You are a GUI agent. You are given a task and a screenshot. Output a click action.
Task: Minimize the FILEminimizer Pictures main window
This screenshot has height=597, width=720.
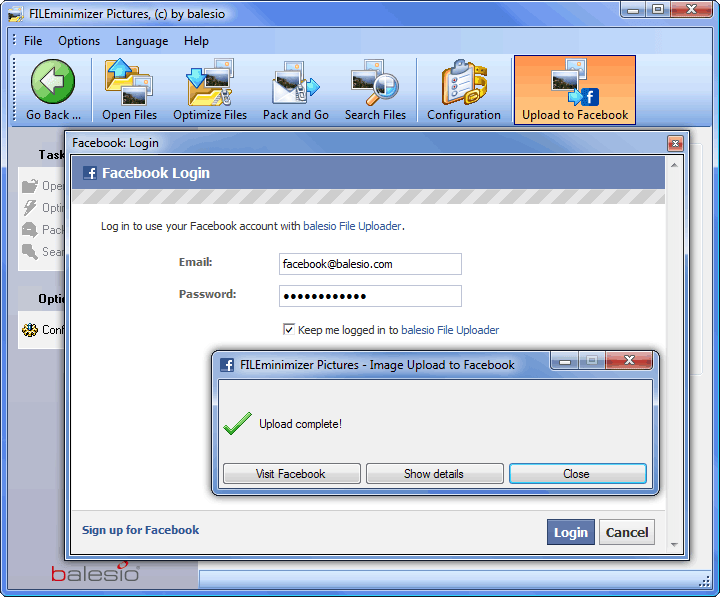point(633,10)
